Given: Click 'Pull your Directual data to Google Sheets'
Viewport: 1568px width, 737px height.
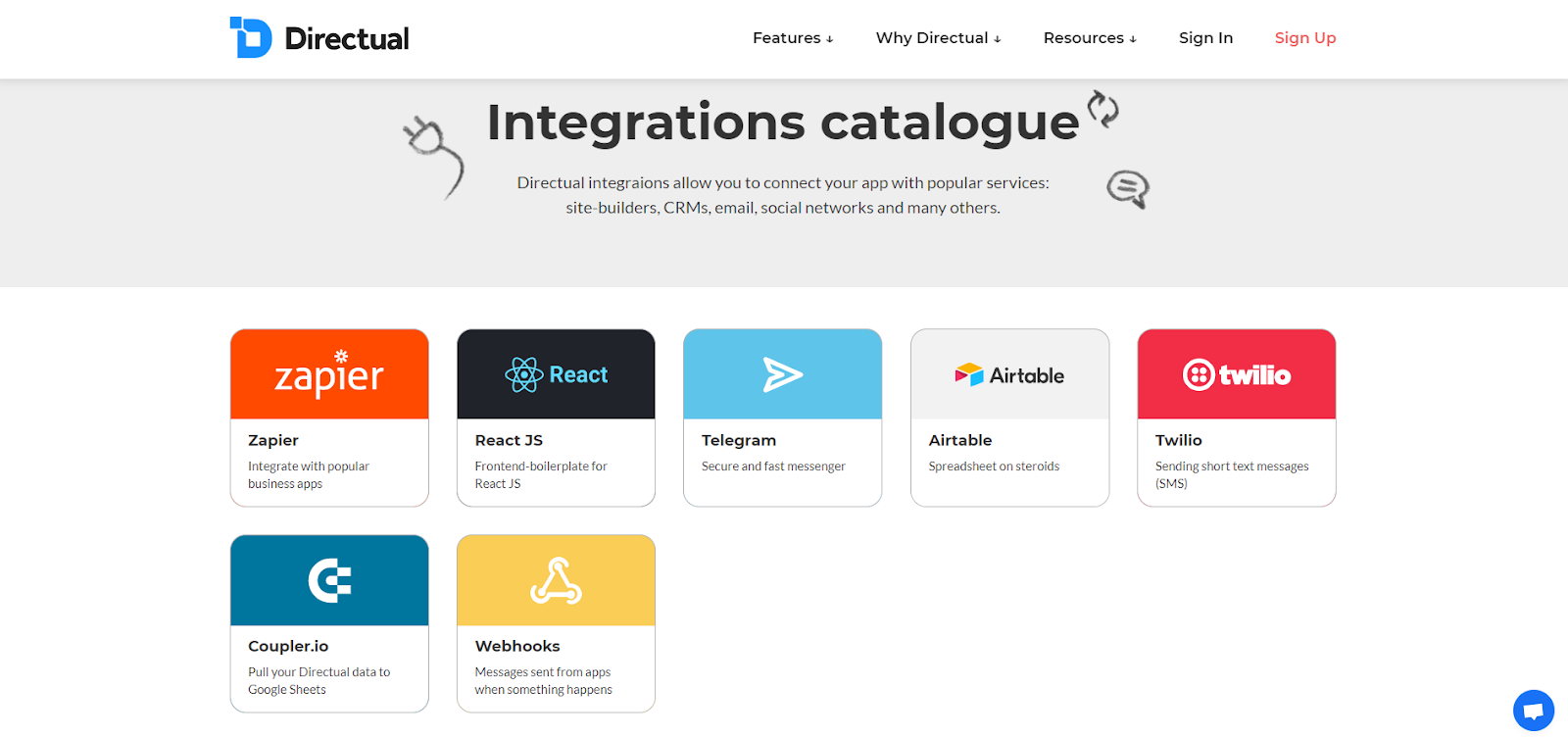Looking at the screenshot, I should [x=318, y=681].
